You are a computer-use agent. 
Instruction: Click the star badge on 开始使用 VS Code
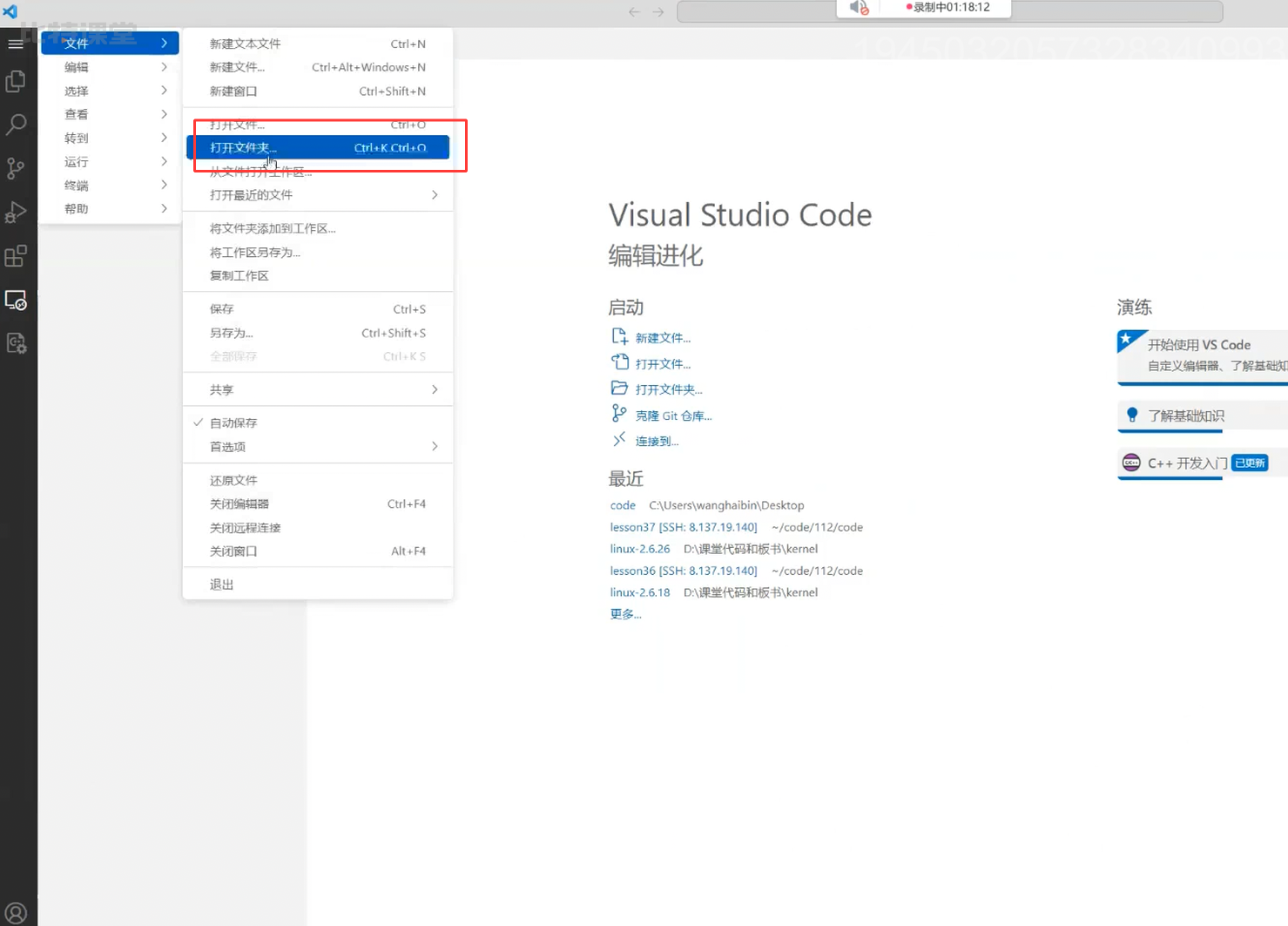(1126, 339)
